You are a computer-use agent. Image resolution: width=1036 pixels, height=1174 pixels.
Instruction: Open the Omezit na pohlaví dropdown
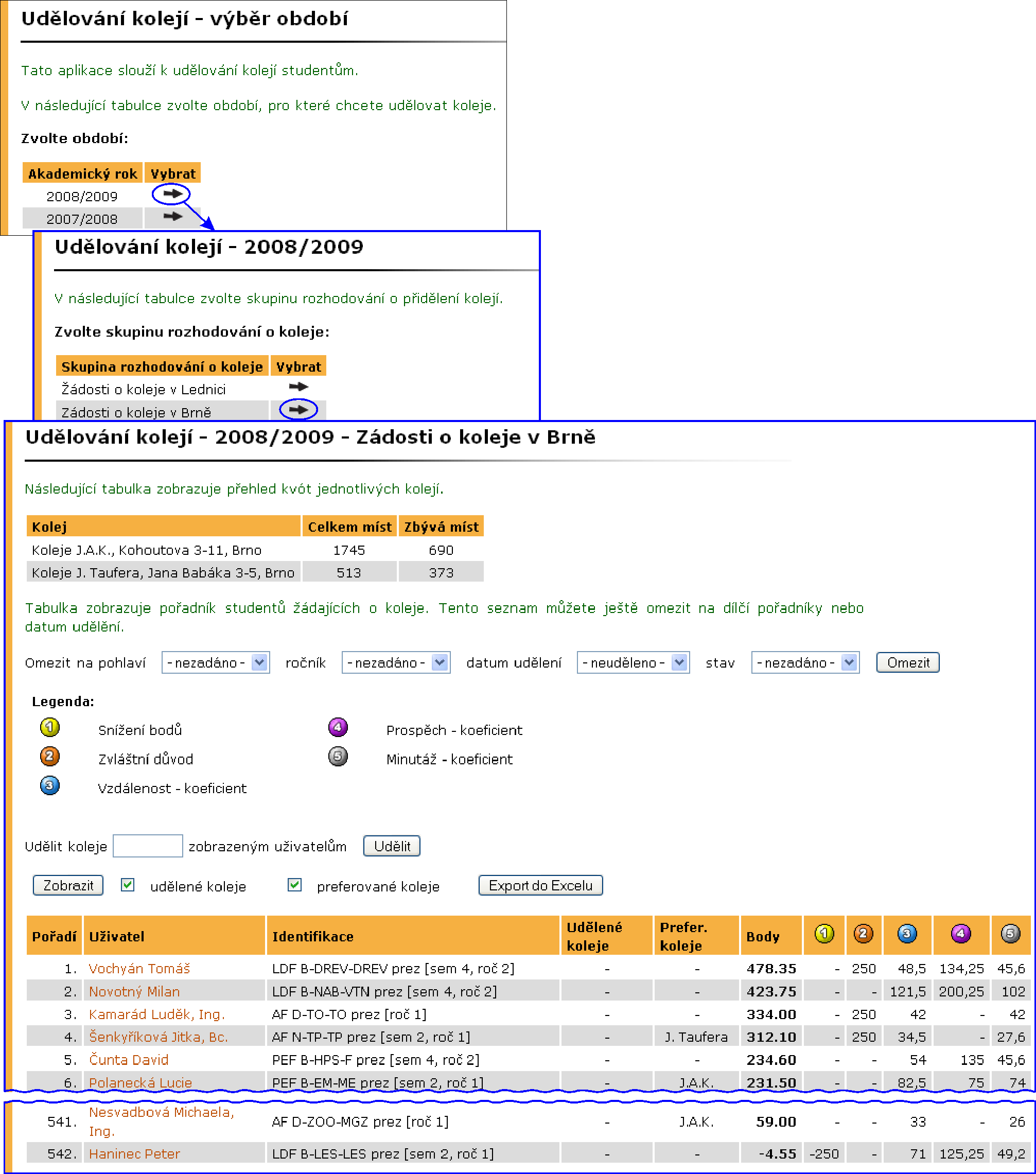tap(215, 662)
